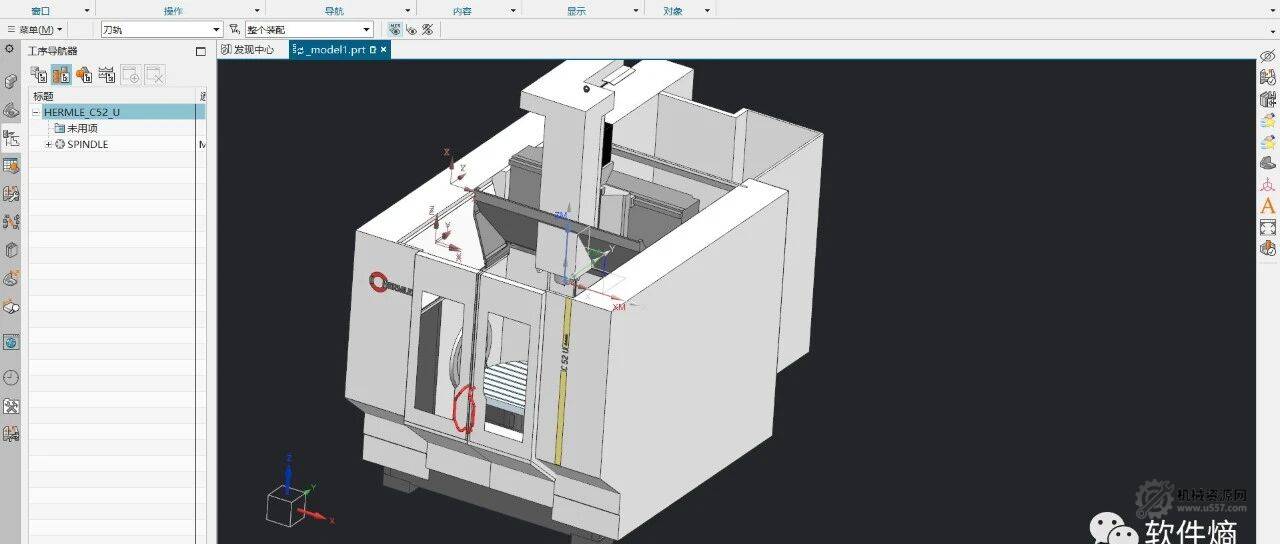Click the crossed tools icon in left sidebar
Screen dimensions: 1280x544
(x=11, y=406)
